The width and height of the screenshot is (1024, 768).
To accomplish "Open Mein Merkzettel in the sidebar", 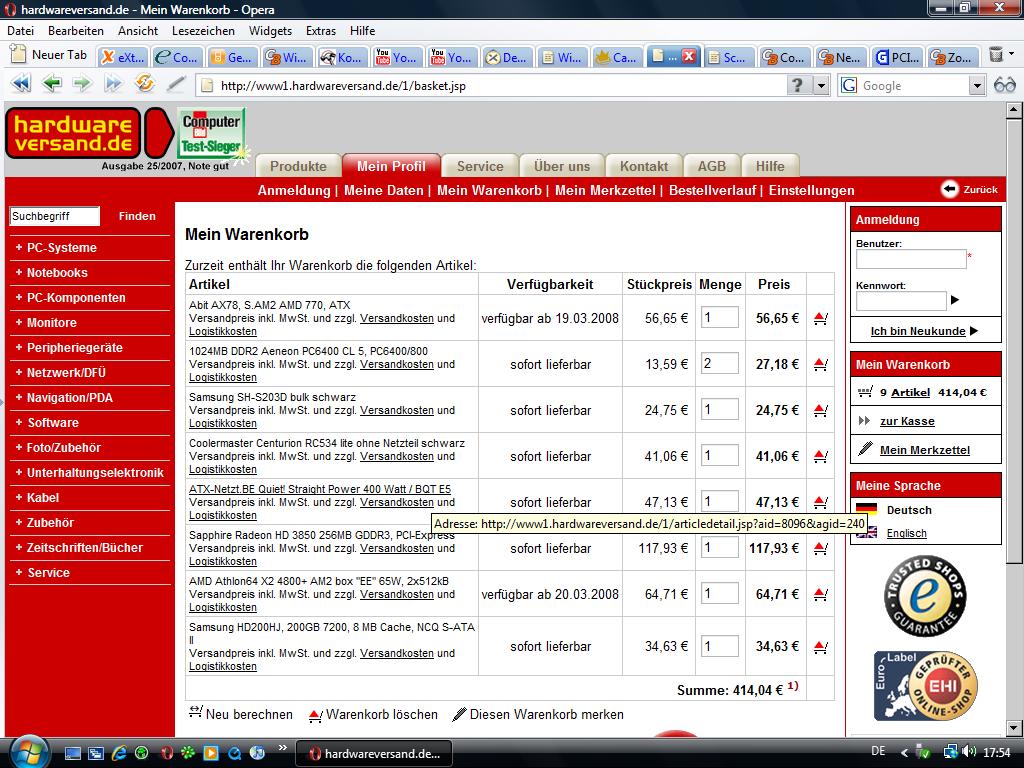I will click(925, 450).
